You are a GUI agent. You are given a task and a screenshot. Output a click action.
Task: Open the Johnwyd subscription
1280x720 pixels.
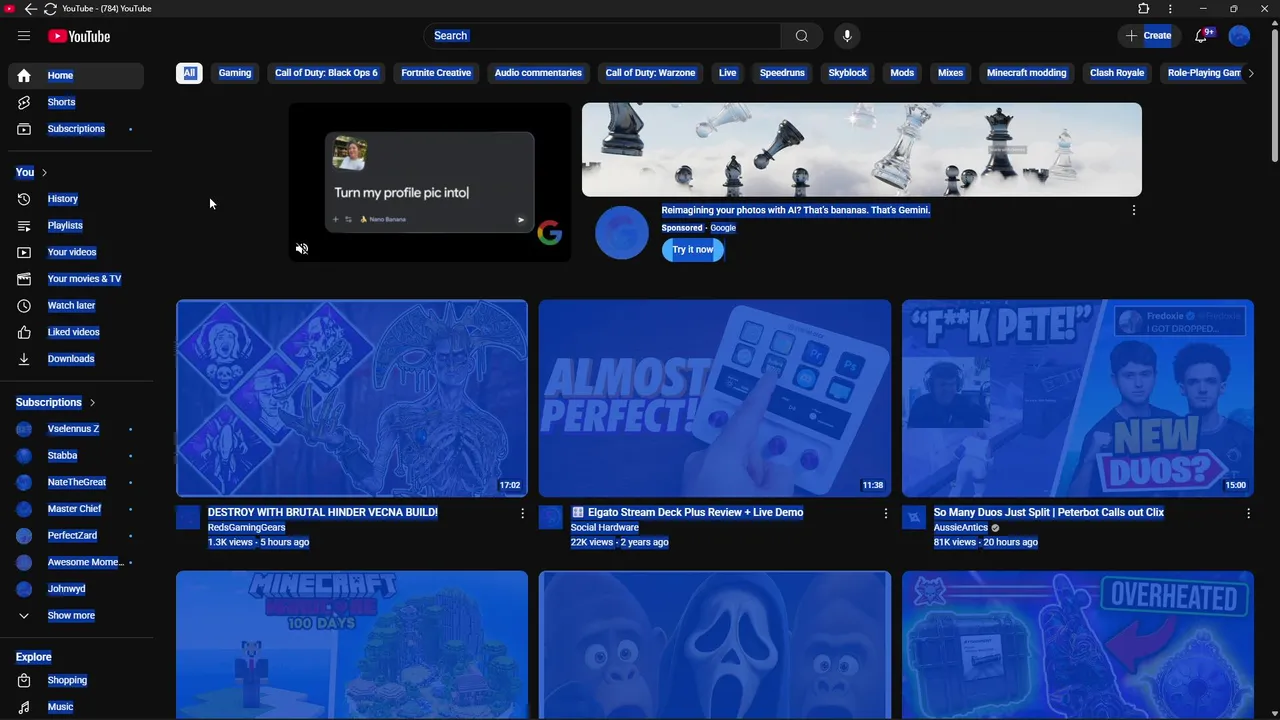[76, 589]
